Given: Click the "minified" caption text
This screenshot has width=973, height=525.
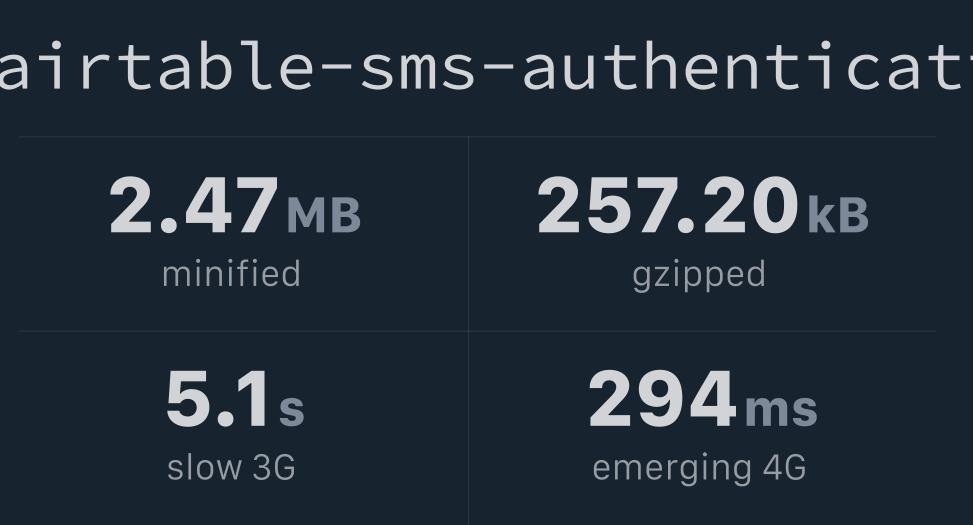Looking at the screenshot, I should [231, 274].
